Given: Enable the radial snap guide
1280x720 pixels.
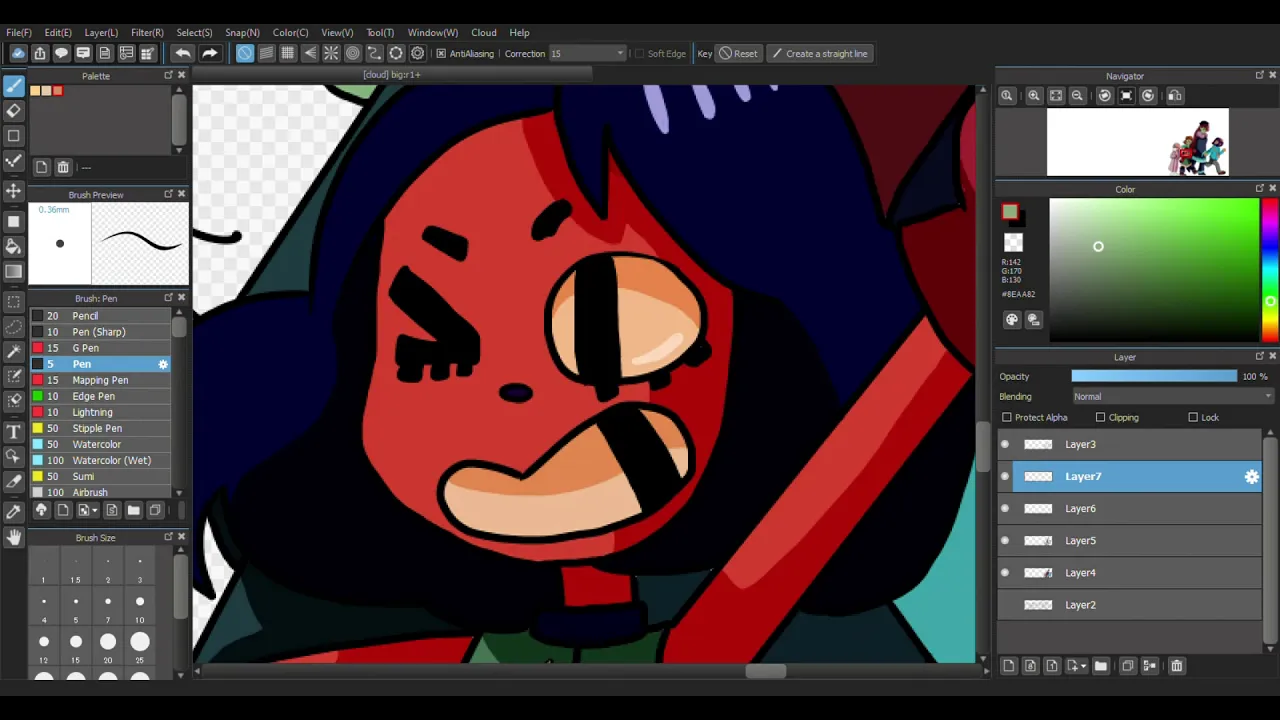Looking at the screenshot, I should point(331,53).
